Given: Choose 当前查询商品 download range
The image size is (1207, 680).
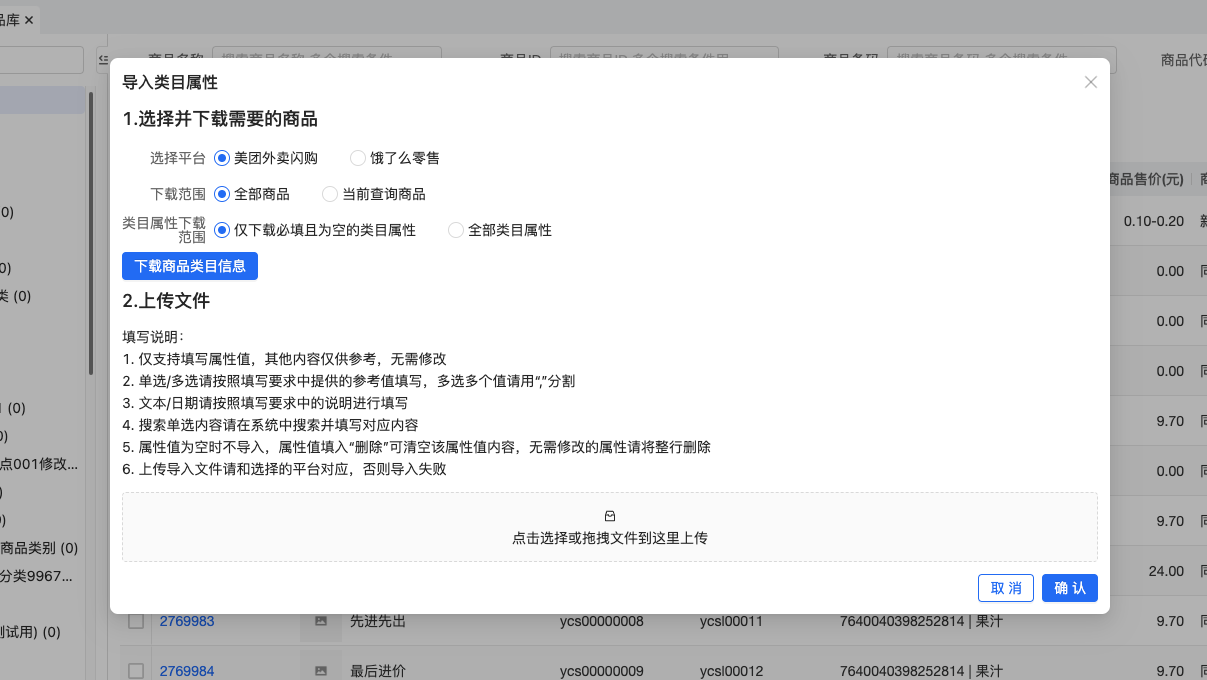Looking at the screenshot, I should (330, 194).
